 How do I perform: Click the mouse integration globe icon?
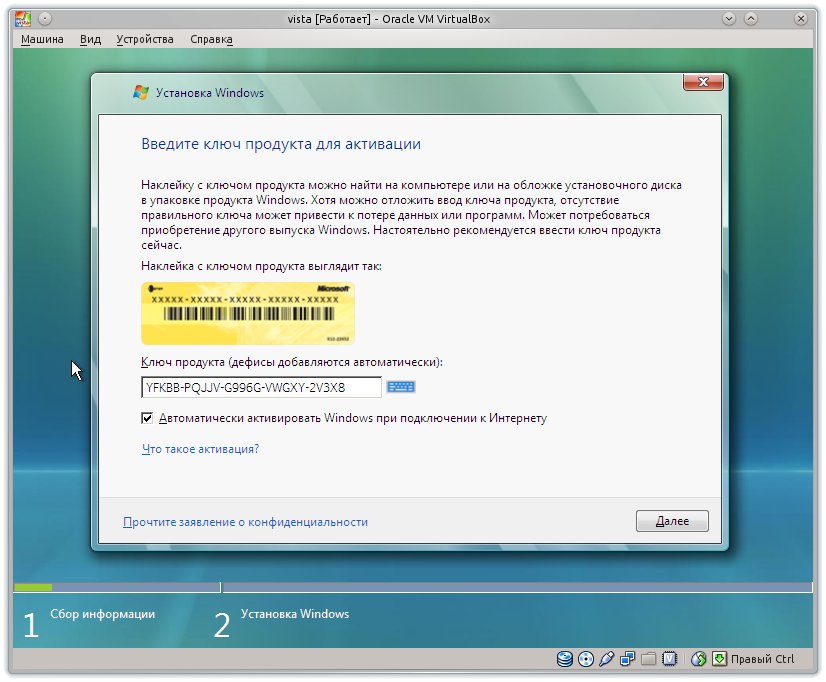point(698,659)
